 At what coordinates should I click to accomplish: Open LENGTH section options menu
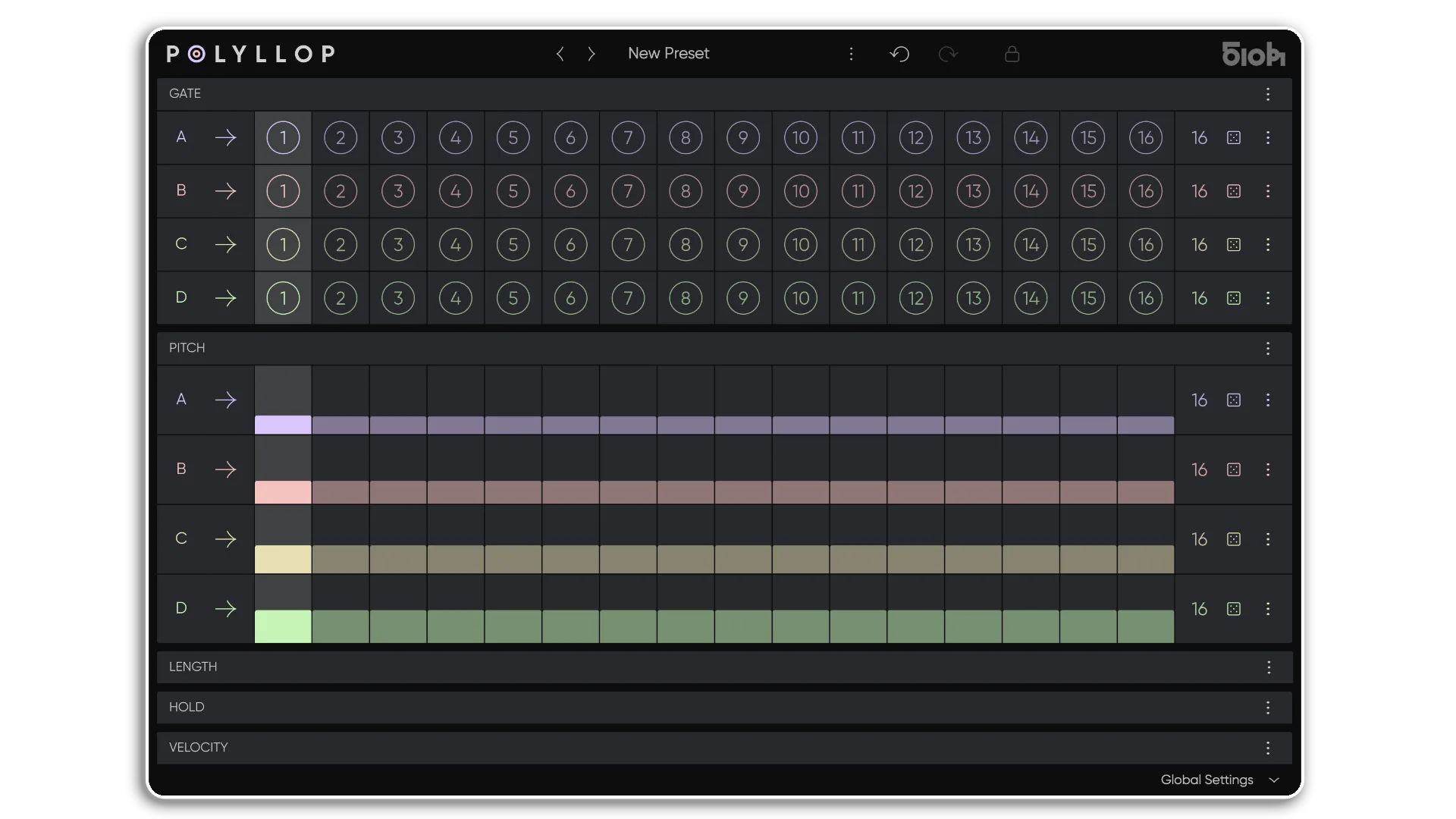point(1268,667)
